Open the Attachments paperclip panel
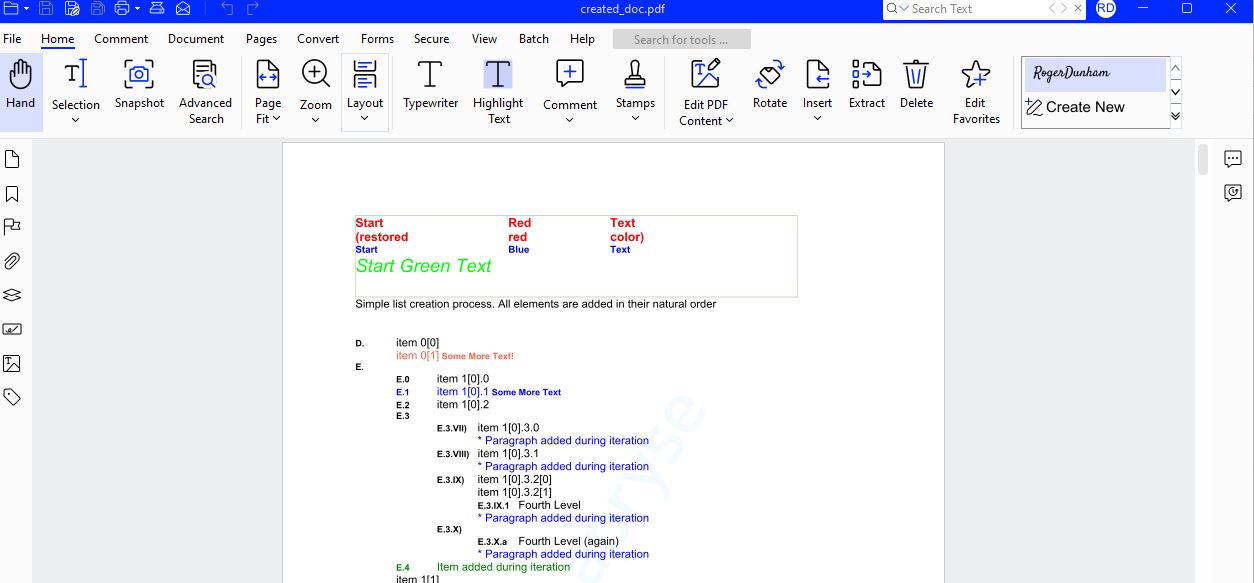This screenshot has width=1254, height=583. pyautogui.click(x=12, y=262)
